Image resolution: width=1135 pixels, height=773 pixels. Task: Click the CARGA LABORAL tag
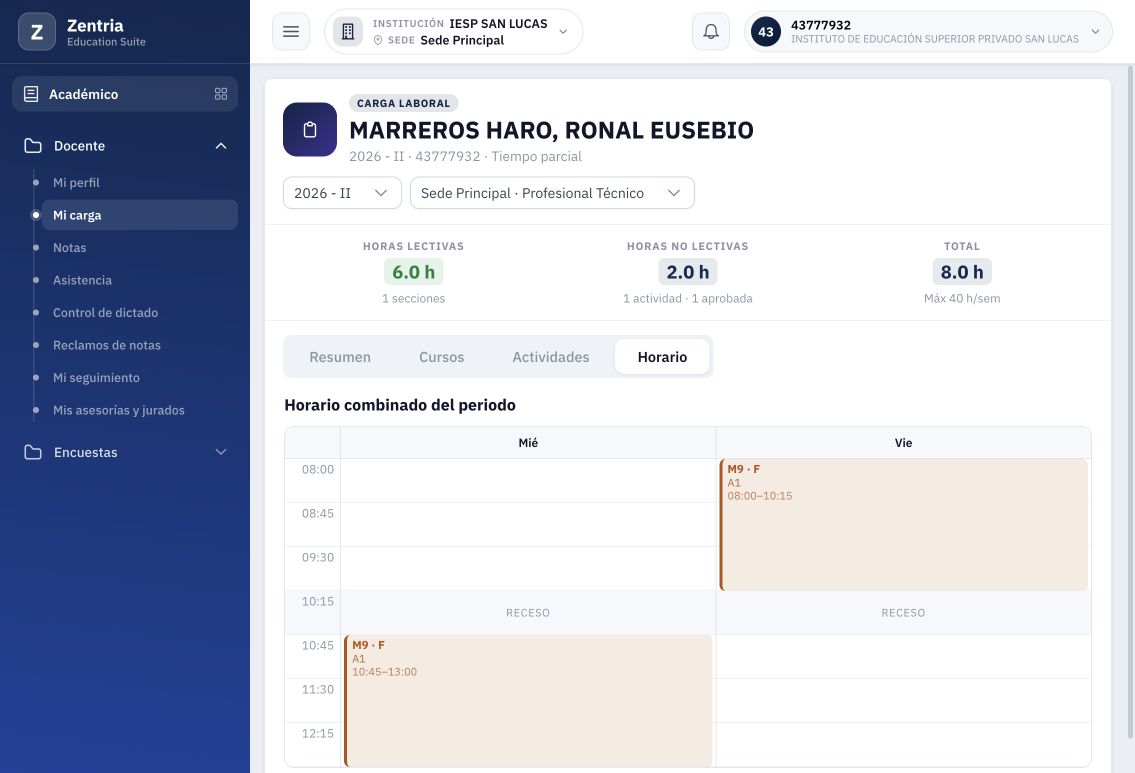(x=404, y=104)
